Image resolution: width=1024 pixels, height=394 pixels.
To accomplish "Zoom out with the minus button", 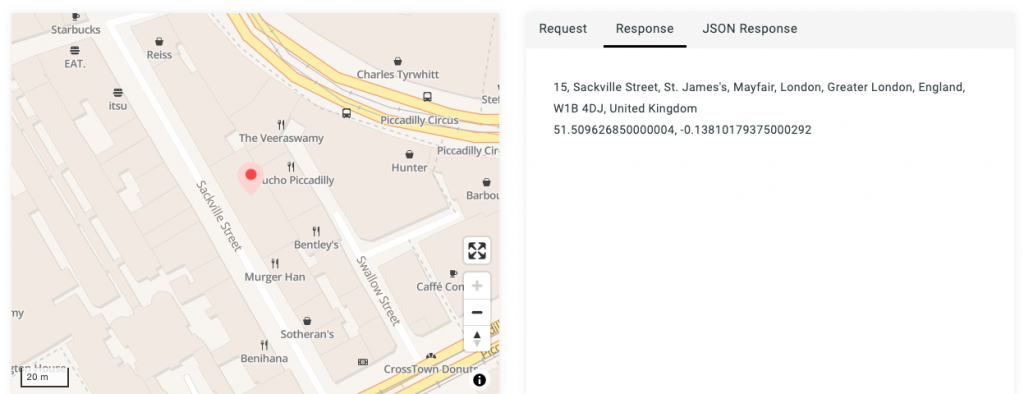I will pyautogui.click(x=477, y=312).
